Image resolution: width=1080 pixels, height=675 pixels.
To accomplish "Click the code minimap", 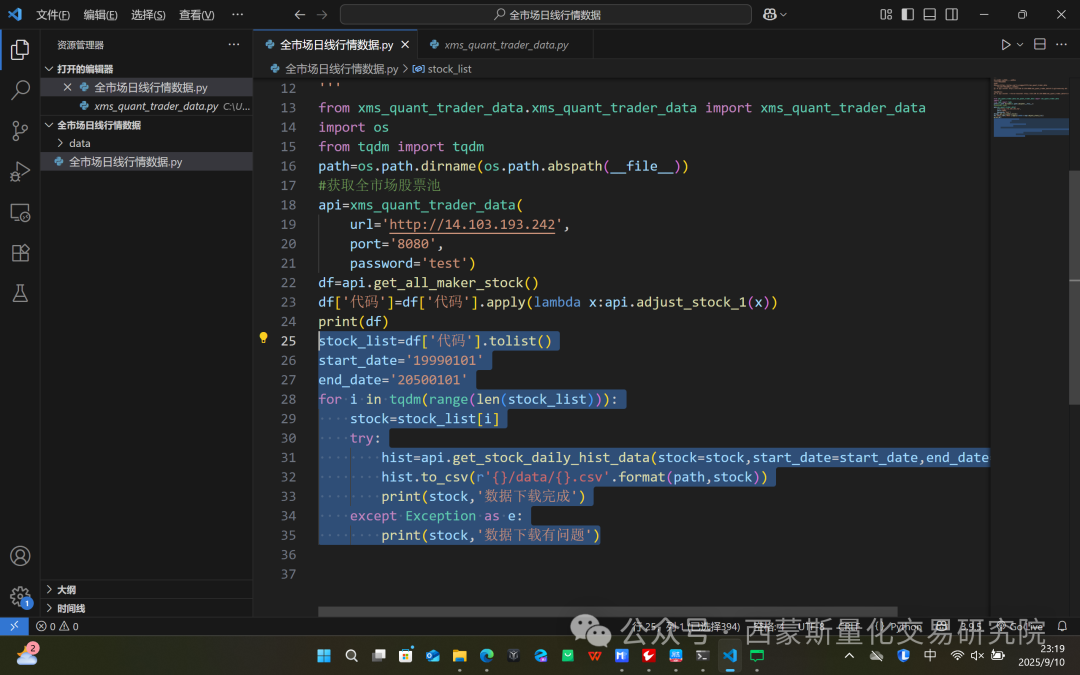I will (1030, 107).
